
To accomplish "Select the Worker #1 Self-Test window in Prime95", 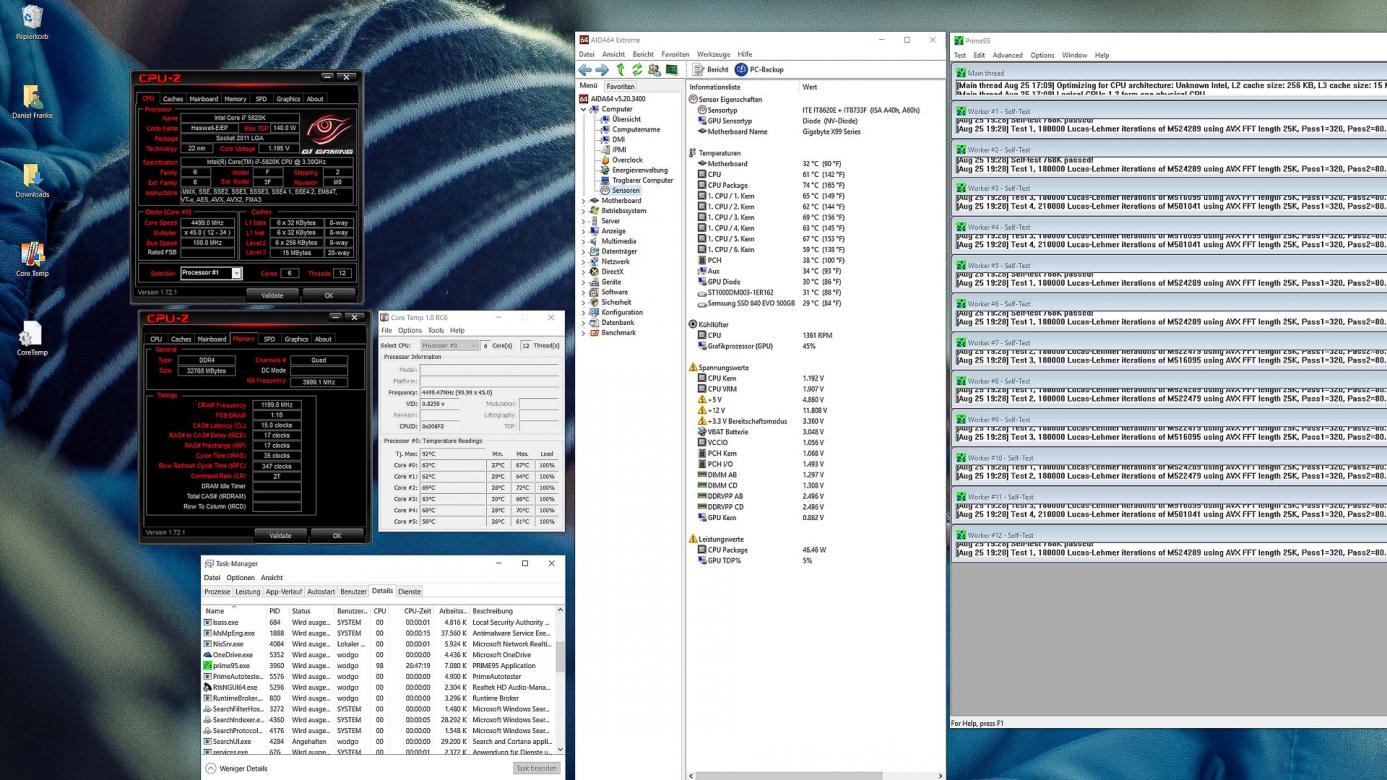I will (1168, 111).
